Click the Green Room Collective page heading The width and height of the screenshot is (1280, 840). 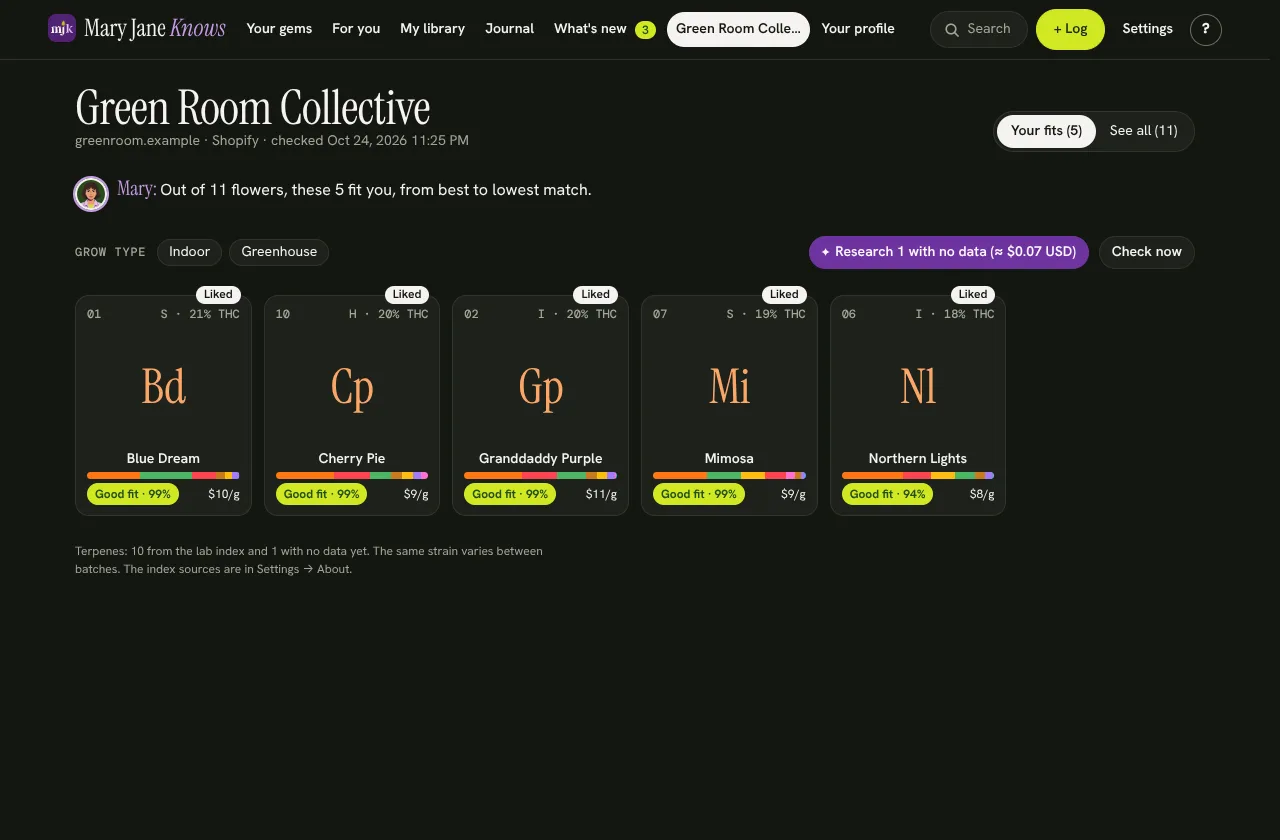(253, 108)
